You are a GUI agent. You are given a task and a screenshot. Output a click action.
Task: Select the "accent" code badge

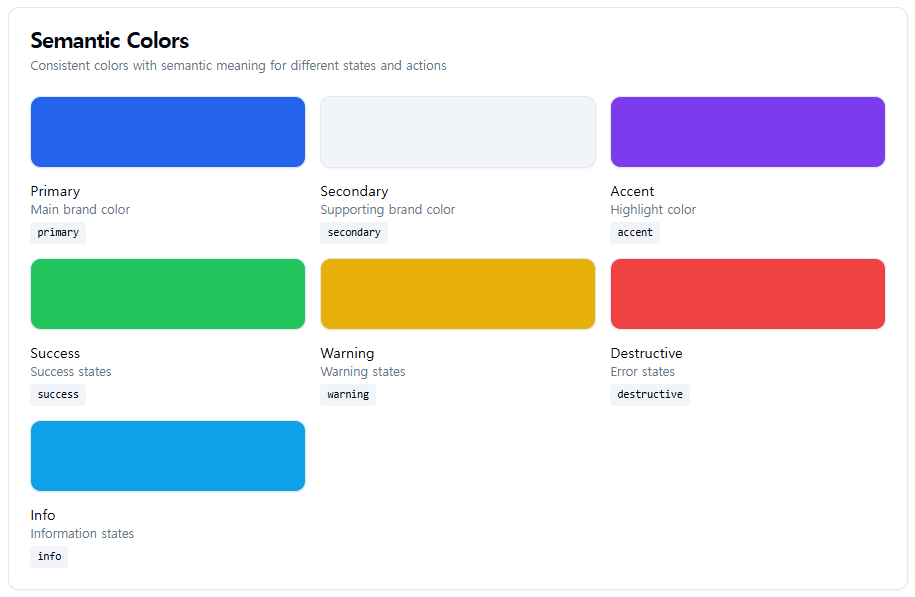pos(635,233)
